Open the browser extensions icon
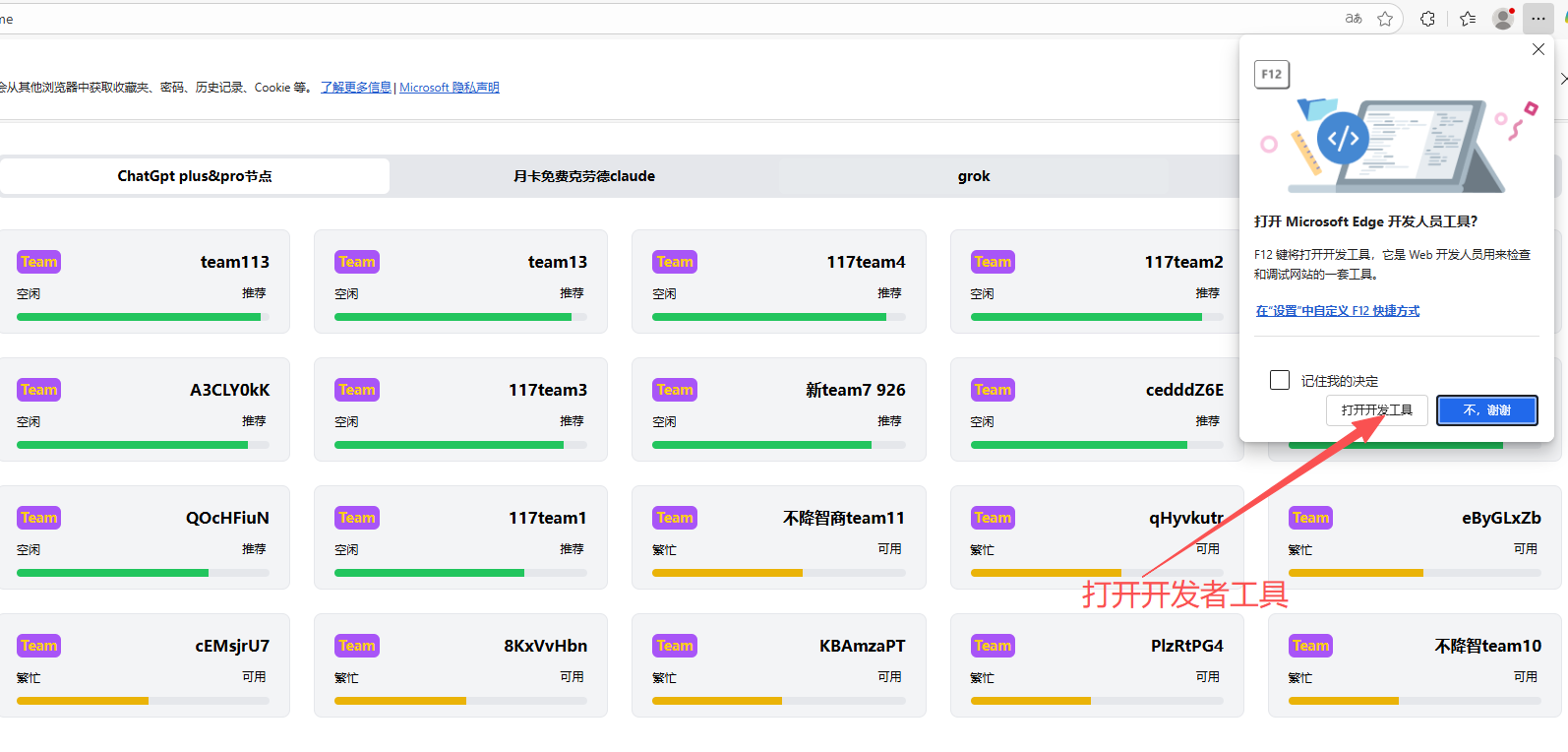The height and width of the screenshot is (752, 1568). click(1427, 19)
